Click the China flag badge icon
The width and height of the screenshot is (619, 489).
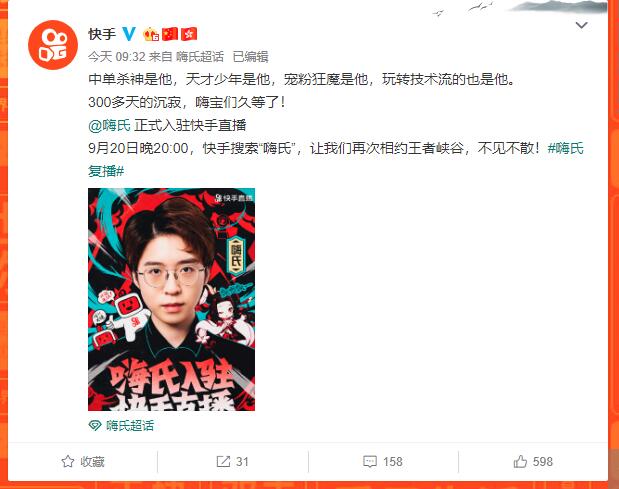tap(170, 34)
